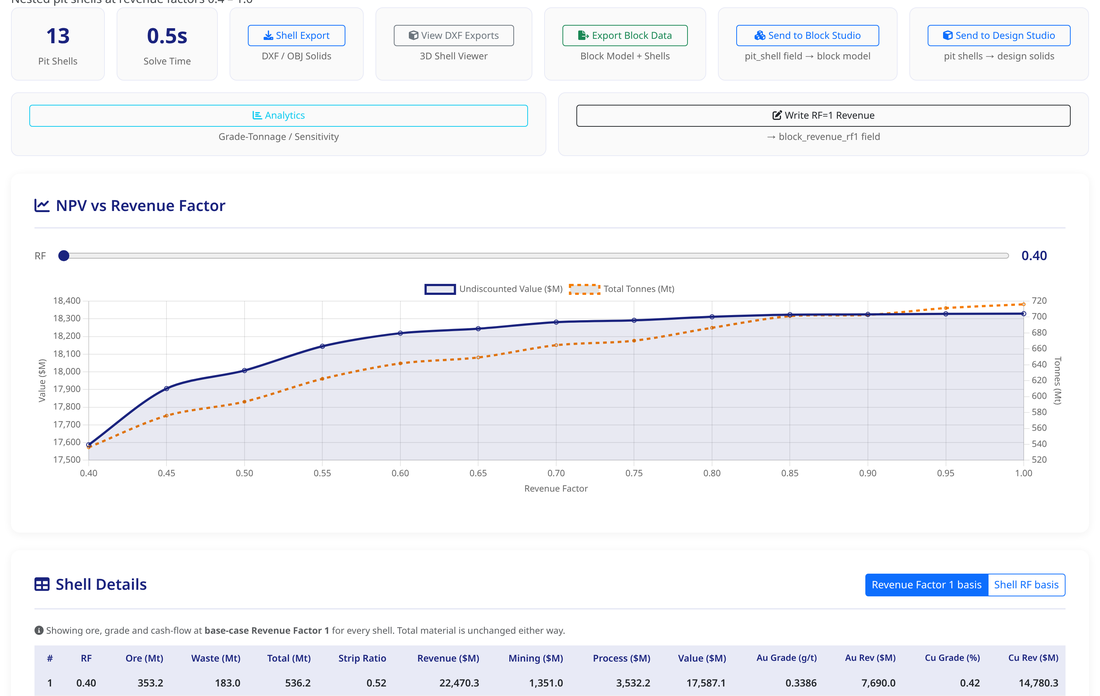1100x696 pixels.
Task: Click the NPV vs Revenue Factor chart icon
Action: tap(42, 206)
